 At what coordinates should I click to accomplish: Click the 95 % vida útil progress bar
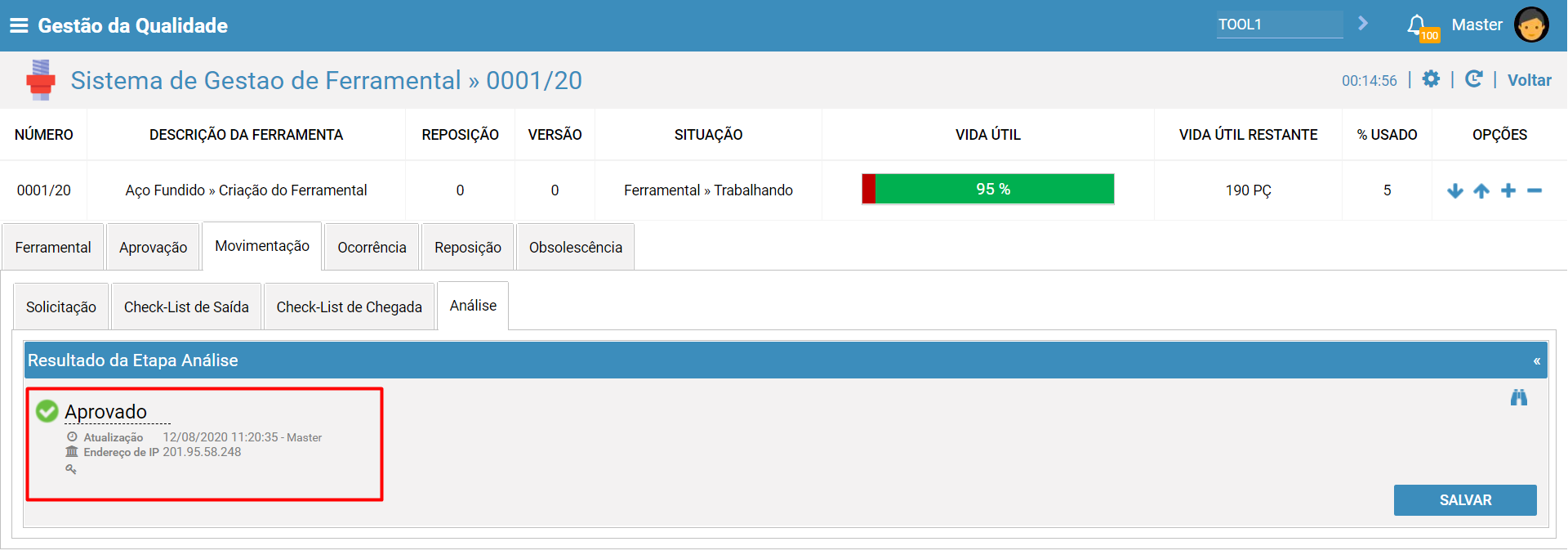tap(988, 189)
